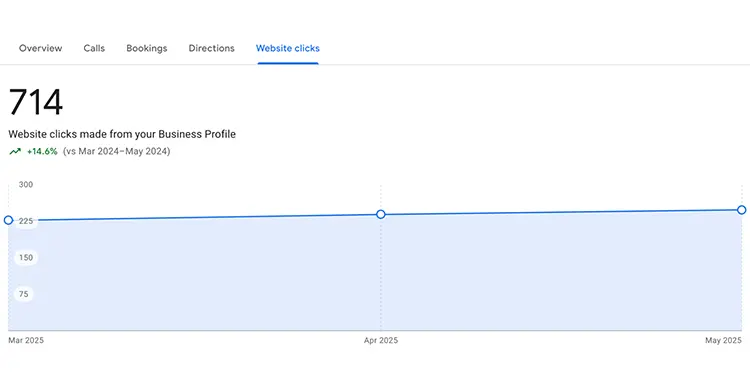The width and height of the screenshot is (750, 375).
Task: Click the 'May 2025' x-axis label
Action: click(x=723, y=341)
